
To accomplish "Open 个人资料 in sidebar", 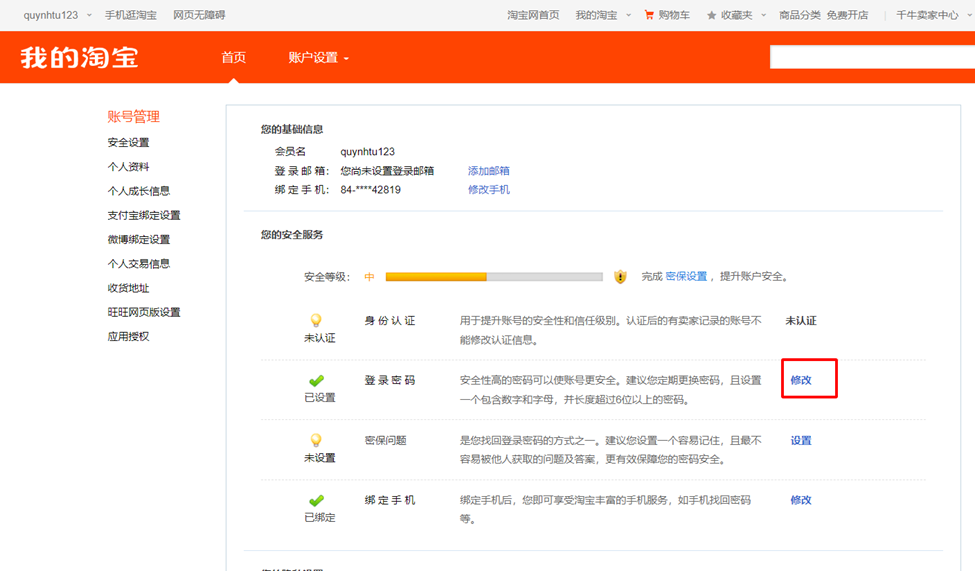I will point(128,167).
